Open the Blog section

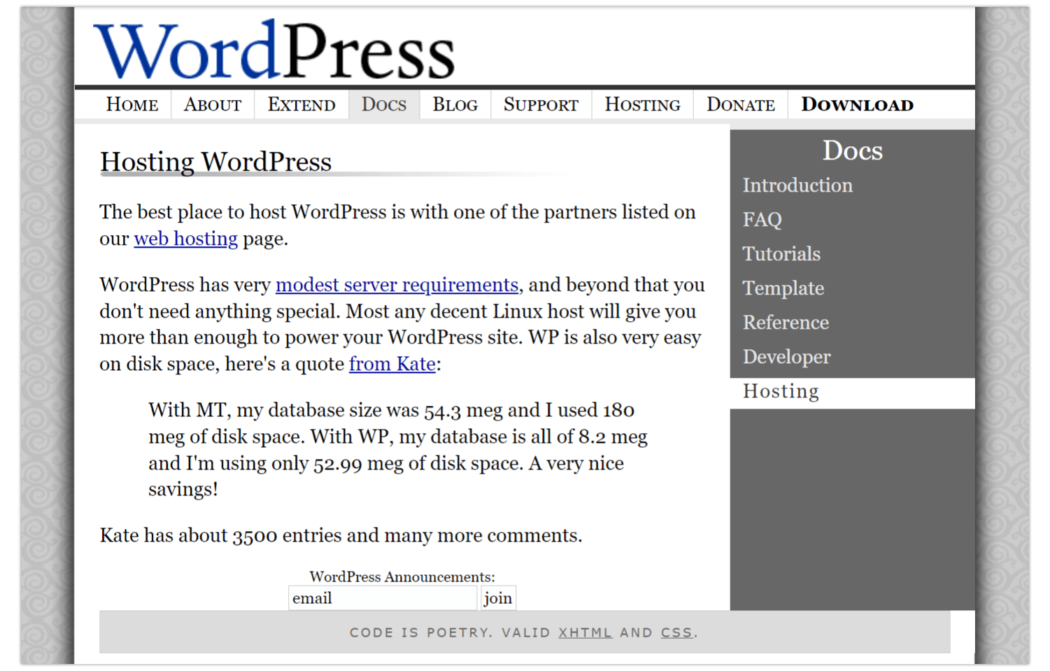click(x=454, y=104)
